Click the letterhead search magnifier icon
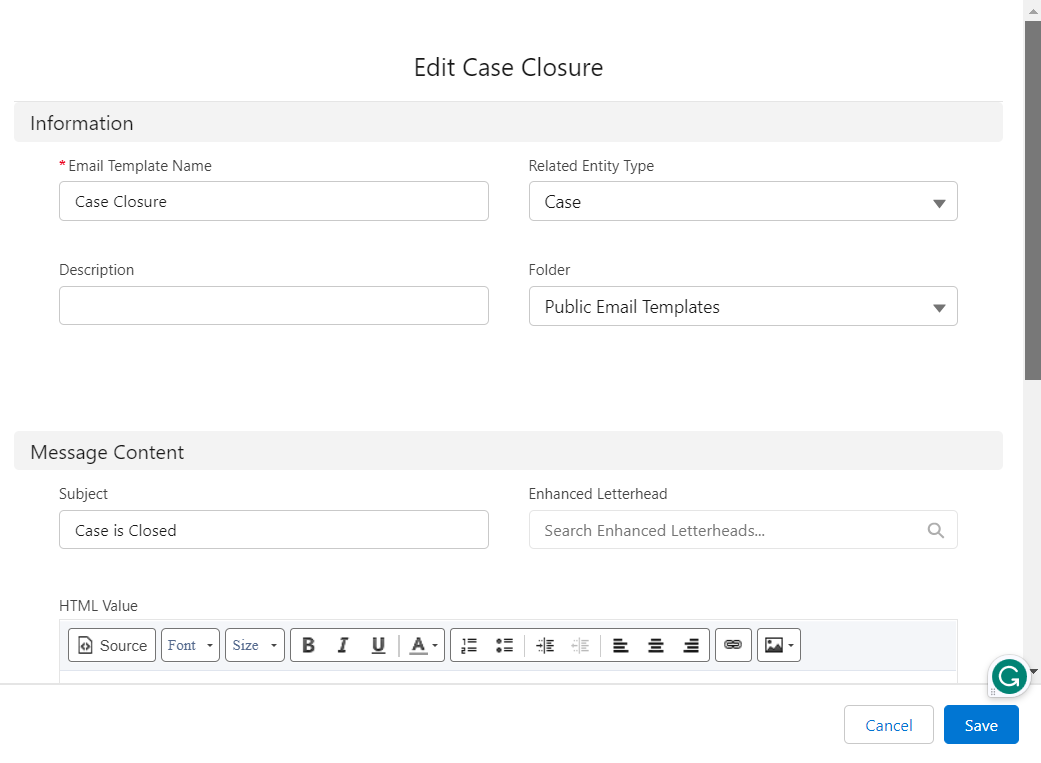This screenshot has height=763, width=1041. (935, 530)
